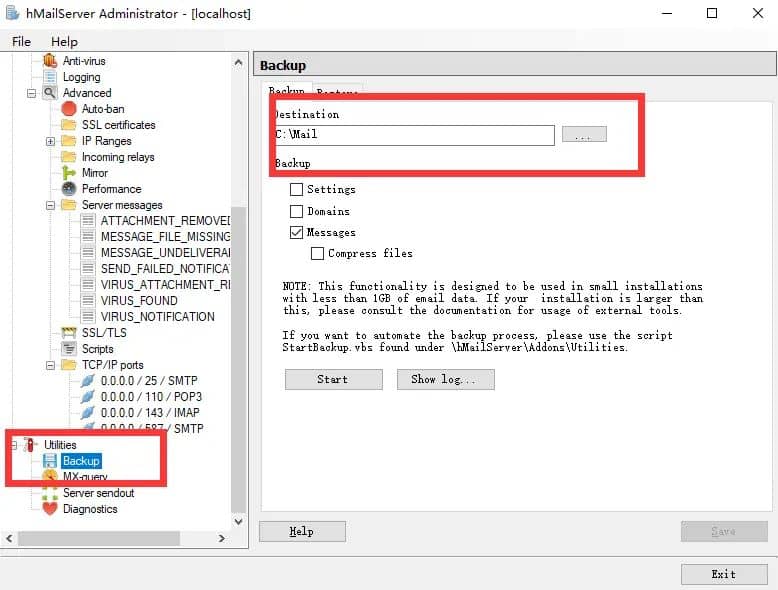Click the Auto-ban red icon
The width and height of the screenshot is (778, 590).
coord(69,109)
